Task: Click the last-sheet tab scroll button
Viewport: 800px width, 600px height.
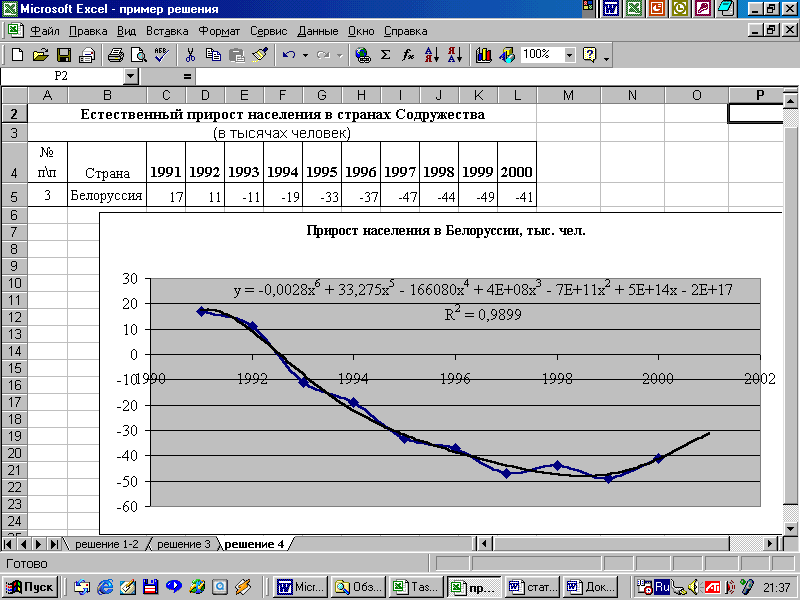Action: click(x=54, y=544)
